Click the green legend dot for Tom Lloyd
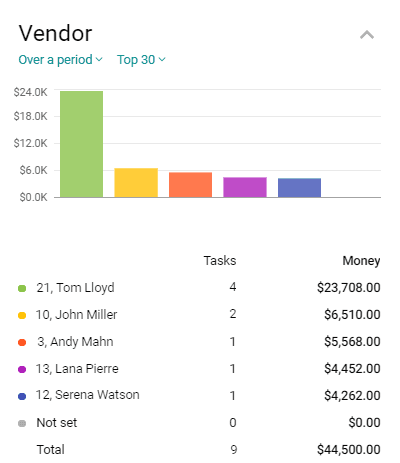Image resolution: width=400 pixels, height=463 pixels. [x=22, y=288]
